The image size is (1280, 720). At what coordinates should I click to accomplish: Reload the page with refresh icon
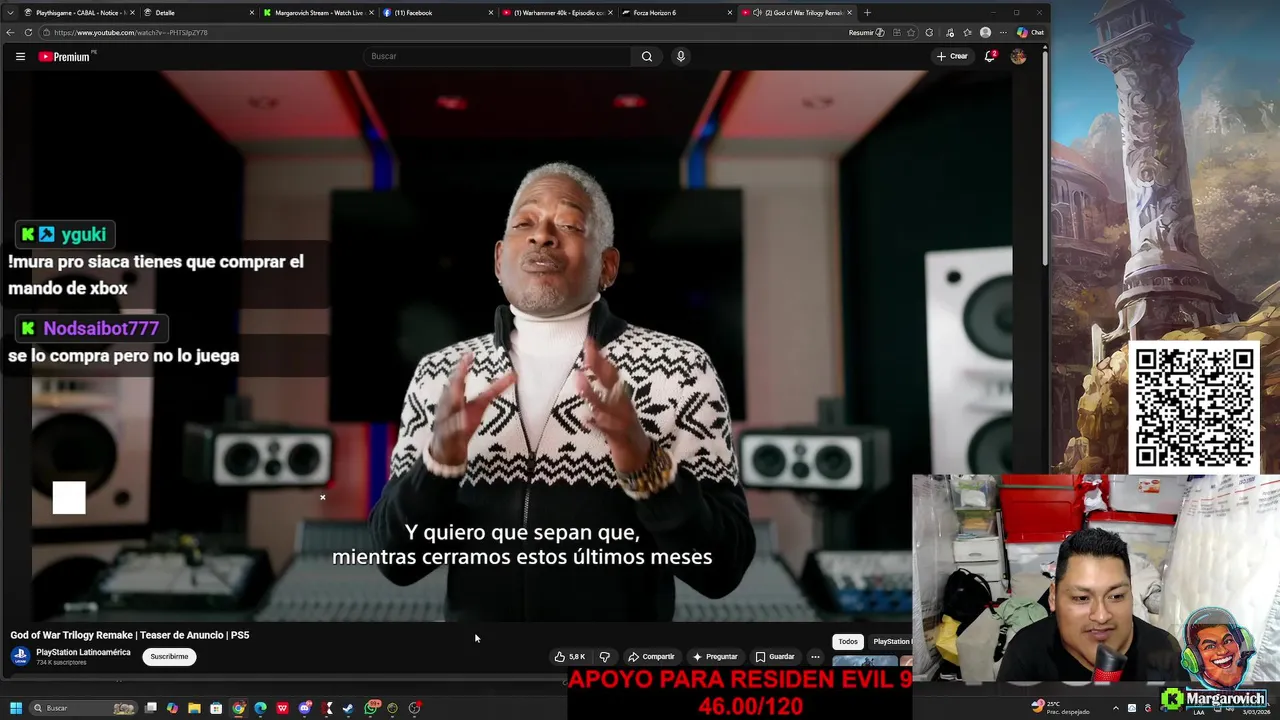coord(28,32)
